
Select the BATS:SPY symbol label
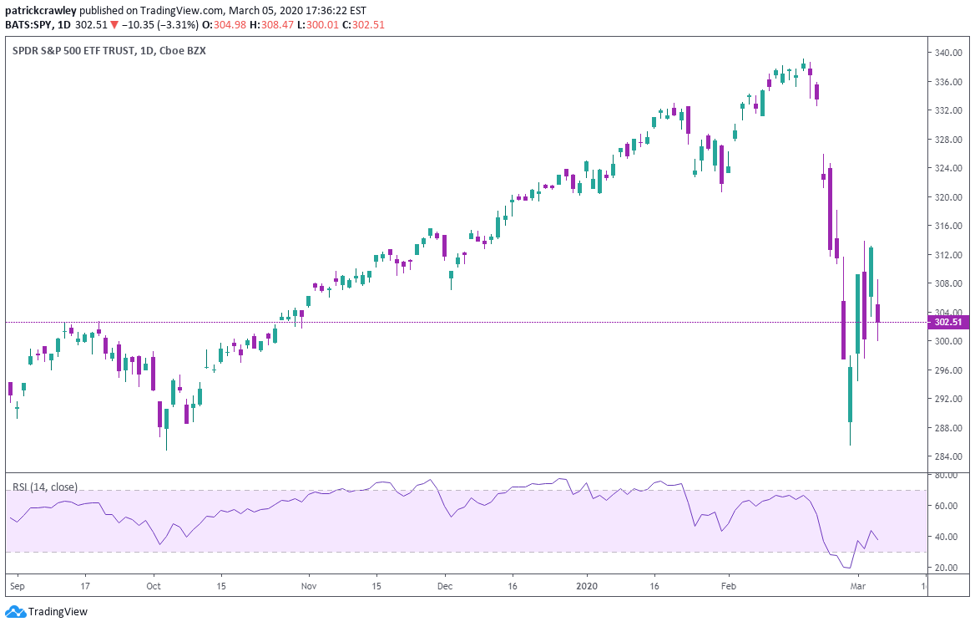[x=29, y=25]
